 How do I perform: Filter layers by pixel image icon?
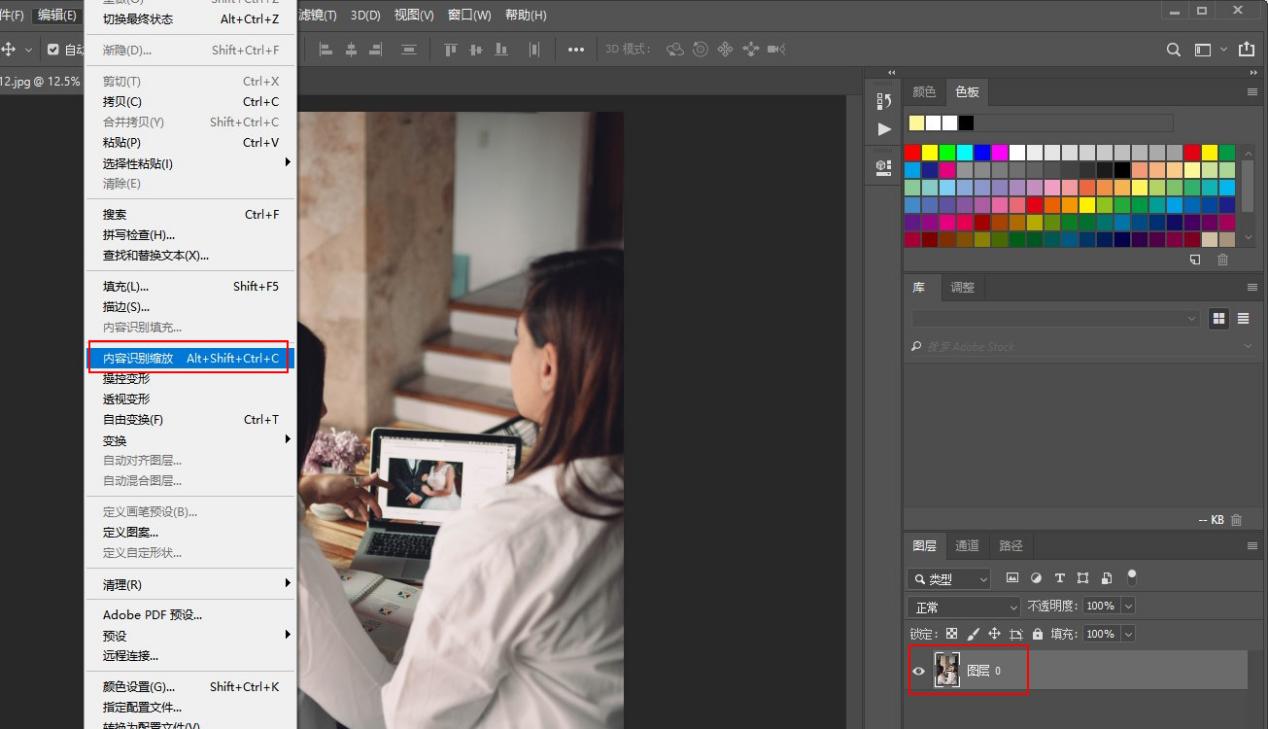[x=1012, y=578]
